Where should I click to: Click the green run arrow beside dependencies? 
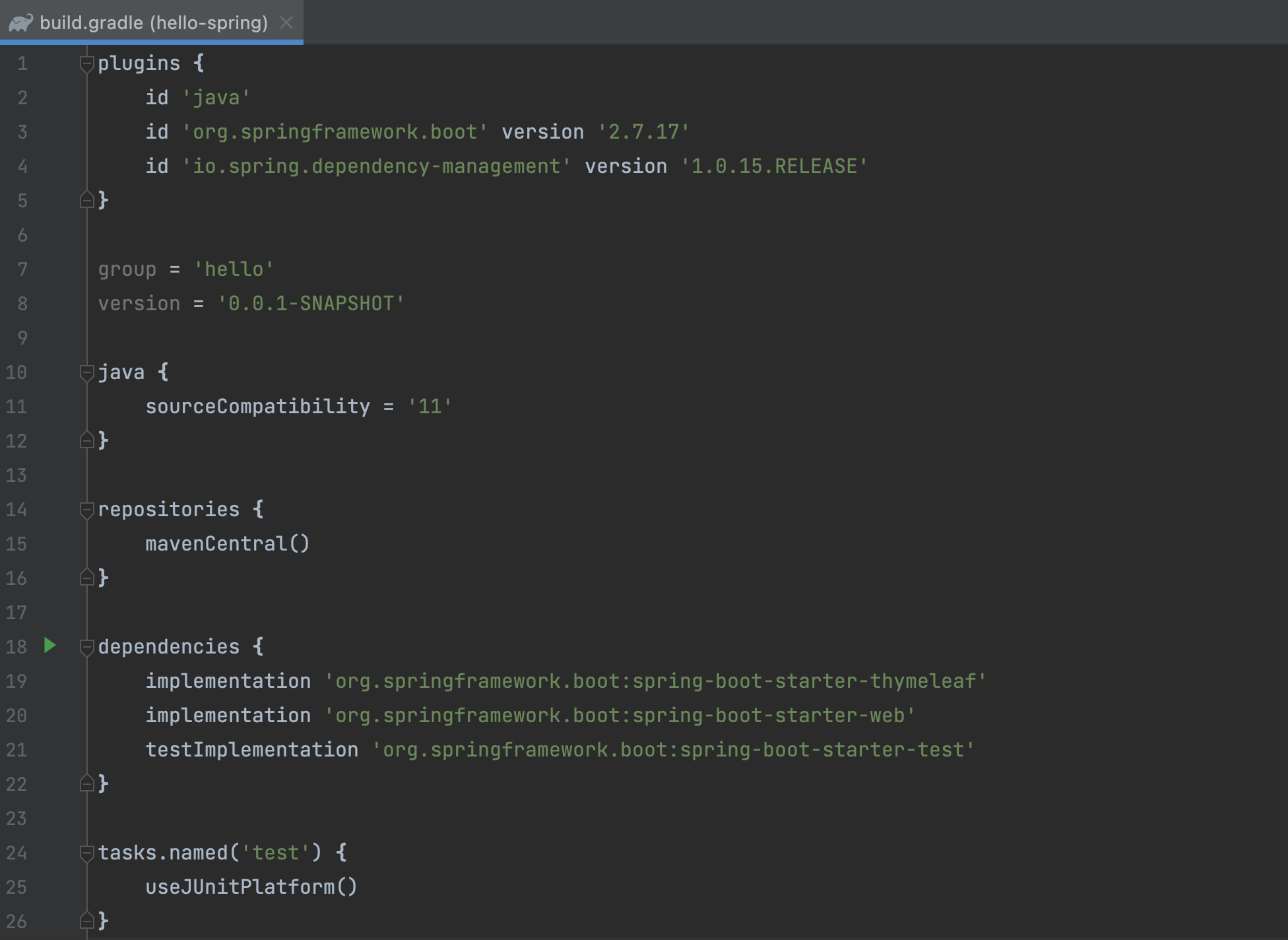(50, 646)
